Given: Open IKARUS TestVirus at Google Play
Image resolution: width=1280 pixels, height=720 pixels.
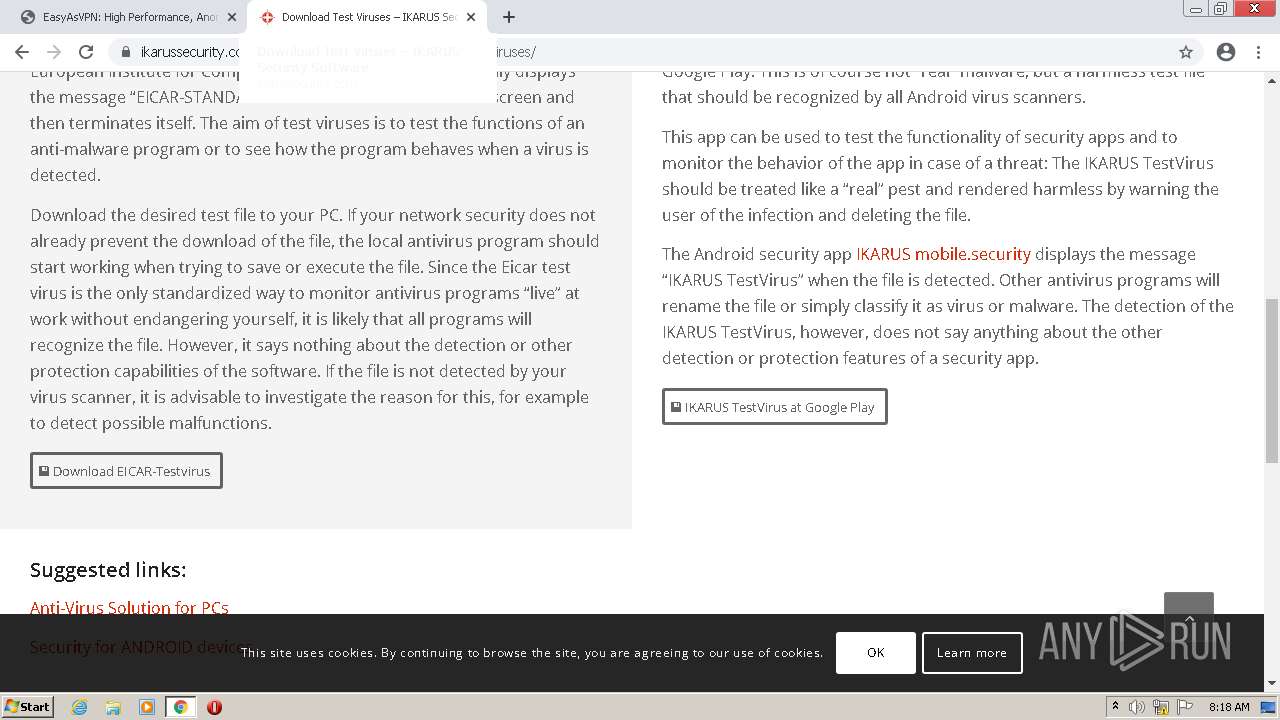Looking at the screenshot, I should pyautogui.click(x=774, y=407).
